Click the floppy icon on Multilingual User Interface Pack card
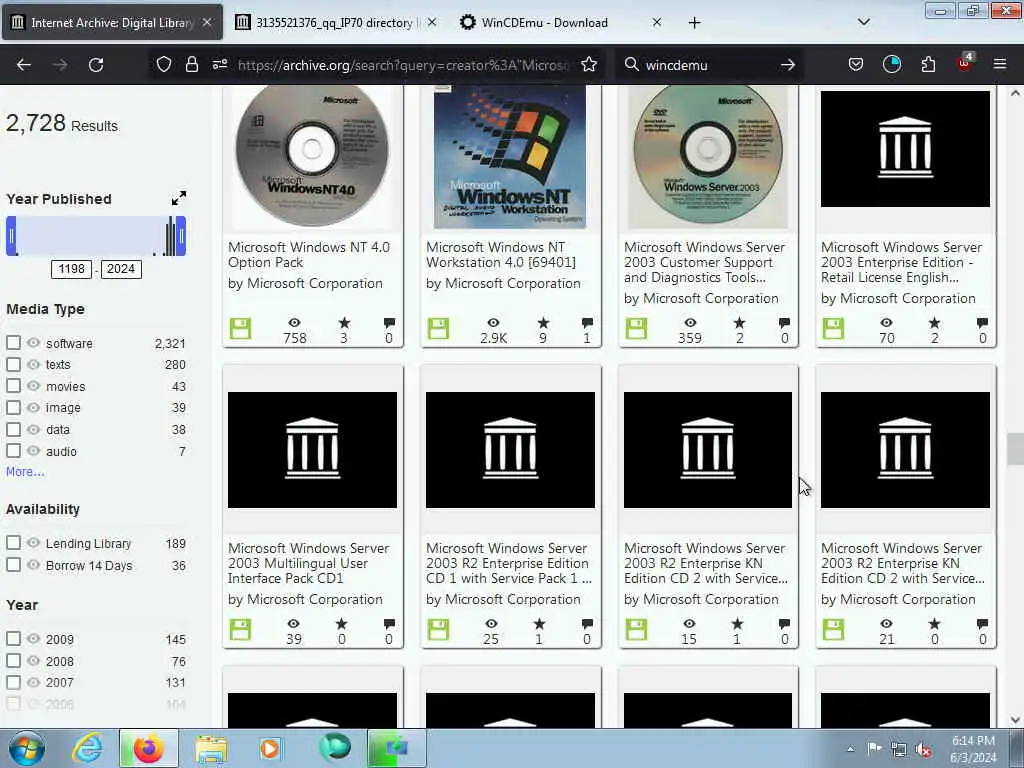The width and height of the screenshot is (1024, 768). (240, 630)
